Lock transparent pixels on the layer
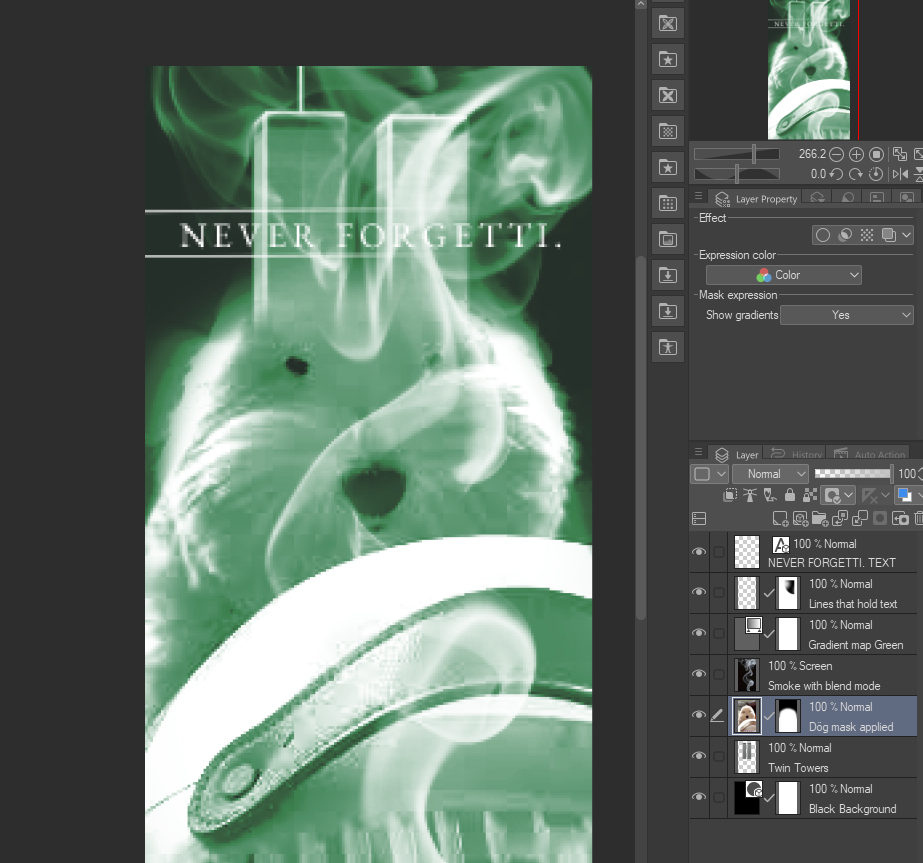The width and height of the screenshot is (923, 863). (x=810, y=496)
